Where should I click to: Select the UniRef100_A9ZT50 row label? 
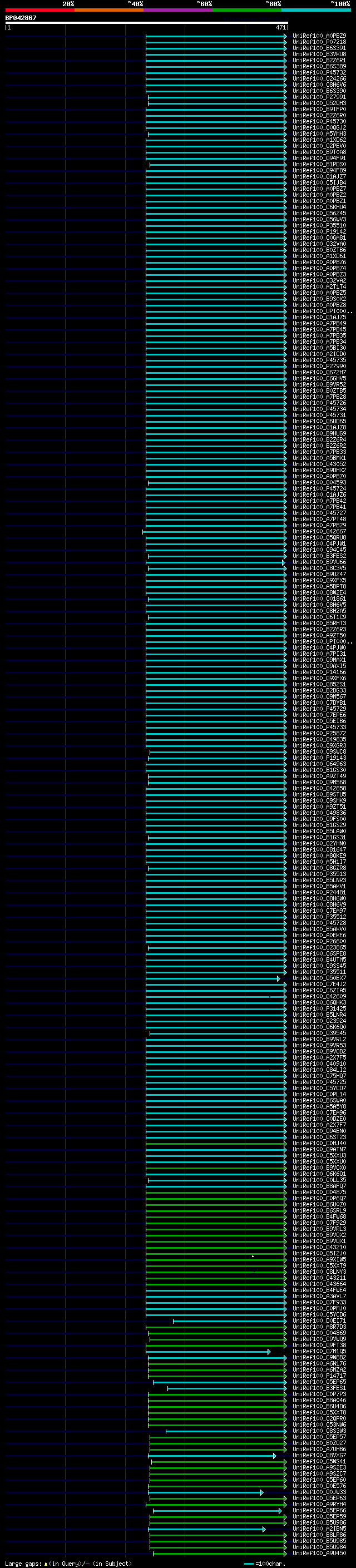(319, 635)
